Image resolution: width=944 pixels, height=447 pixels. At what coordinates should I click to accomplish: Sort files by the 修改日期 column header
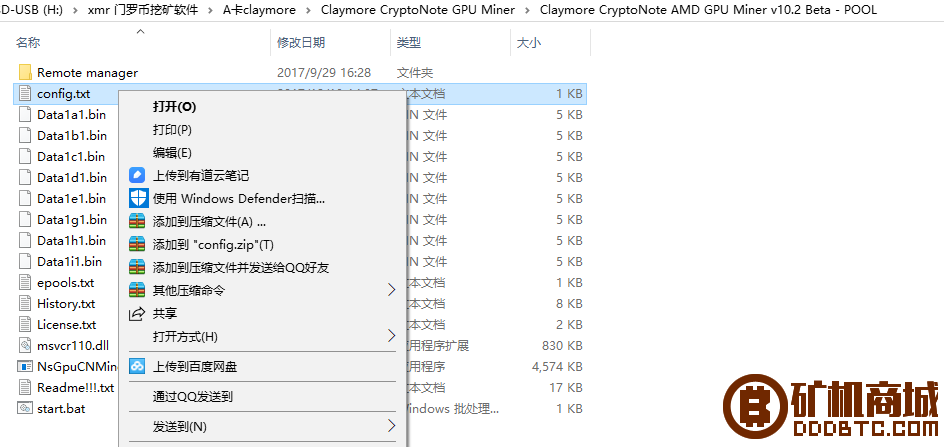pos(301,42)
